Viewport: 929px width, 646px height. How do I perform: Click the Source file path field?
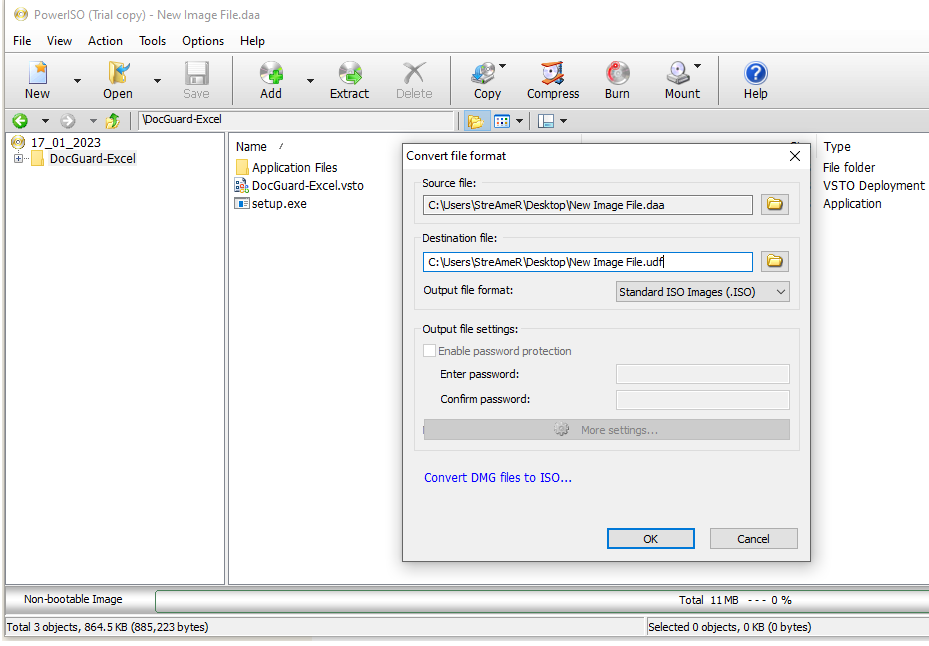(x=588, y=205)
